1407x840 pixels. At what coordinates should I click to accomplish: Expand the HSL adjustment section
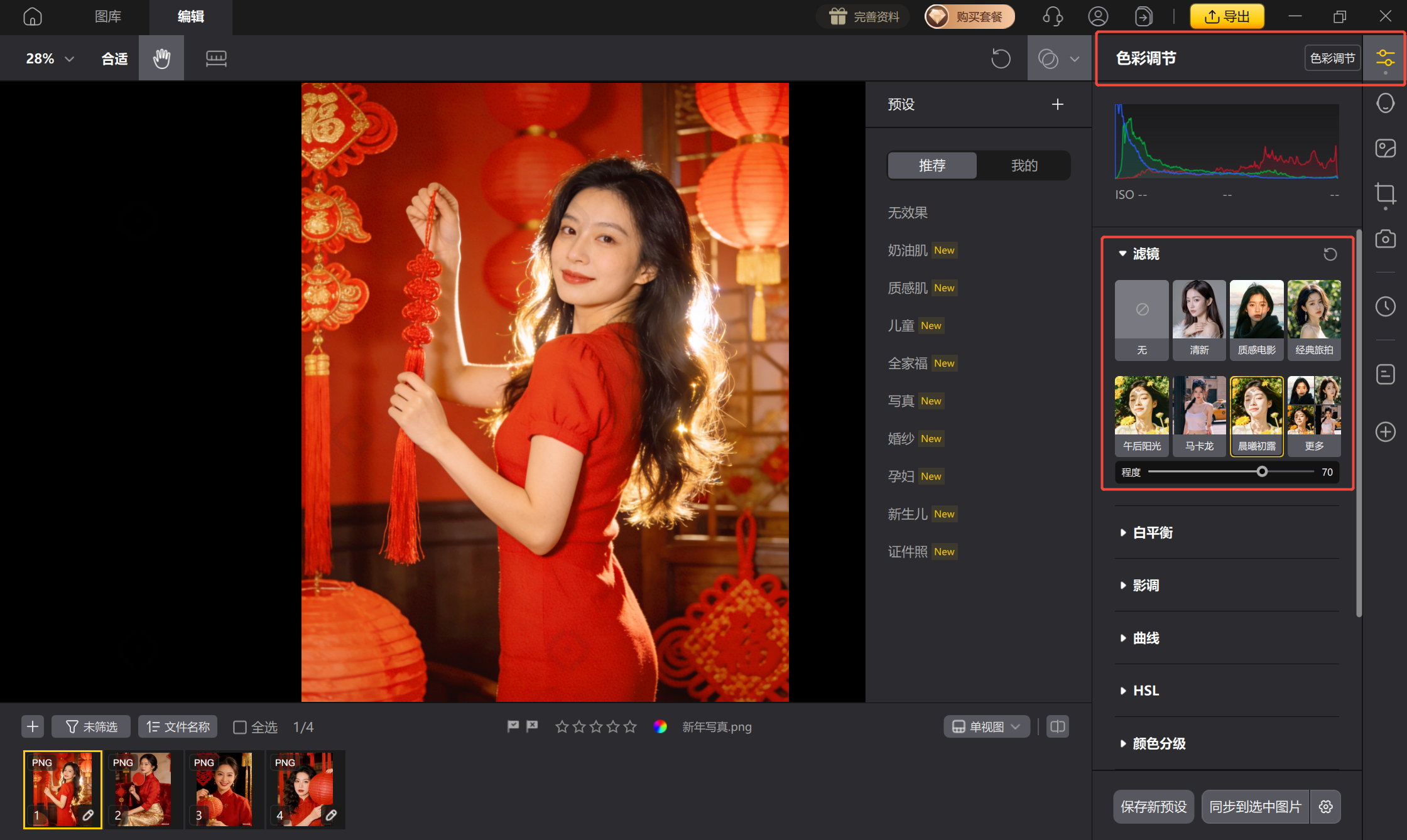(x=1146, y=691)
